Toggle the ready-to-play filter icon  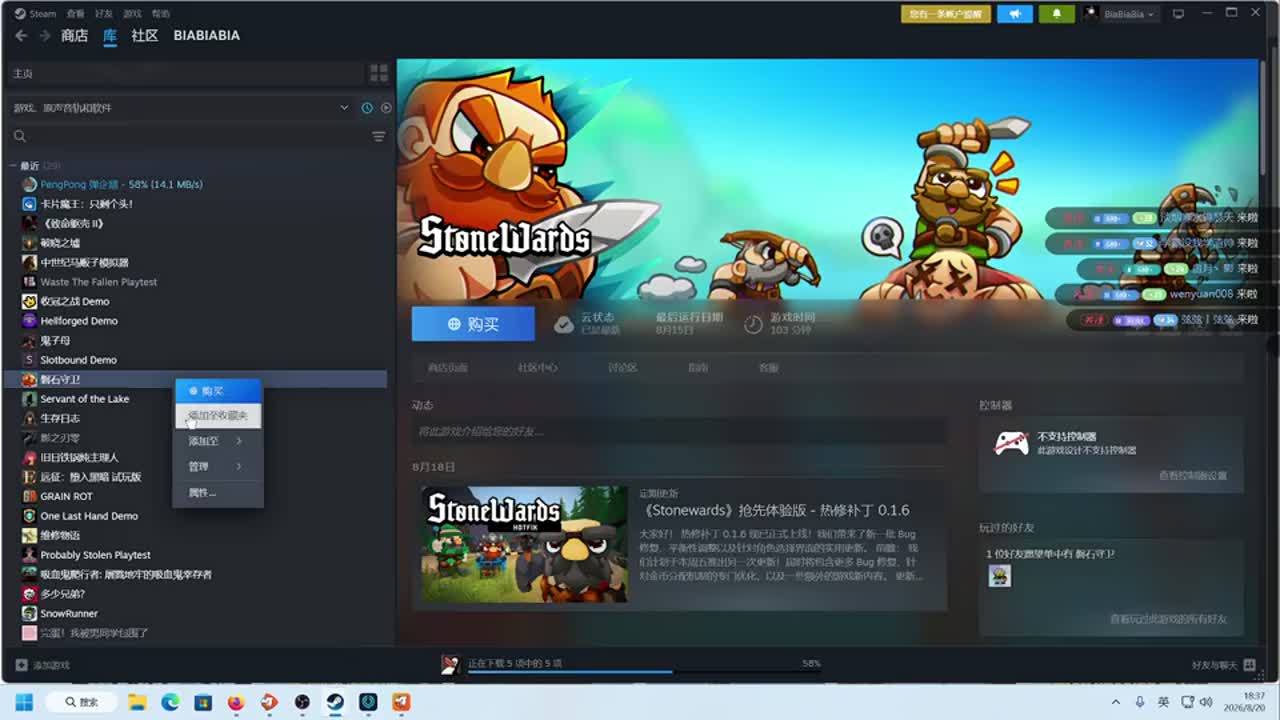pos(386,108)
